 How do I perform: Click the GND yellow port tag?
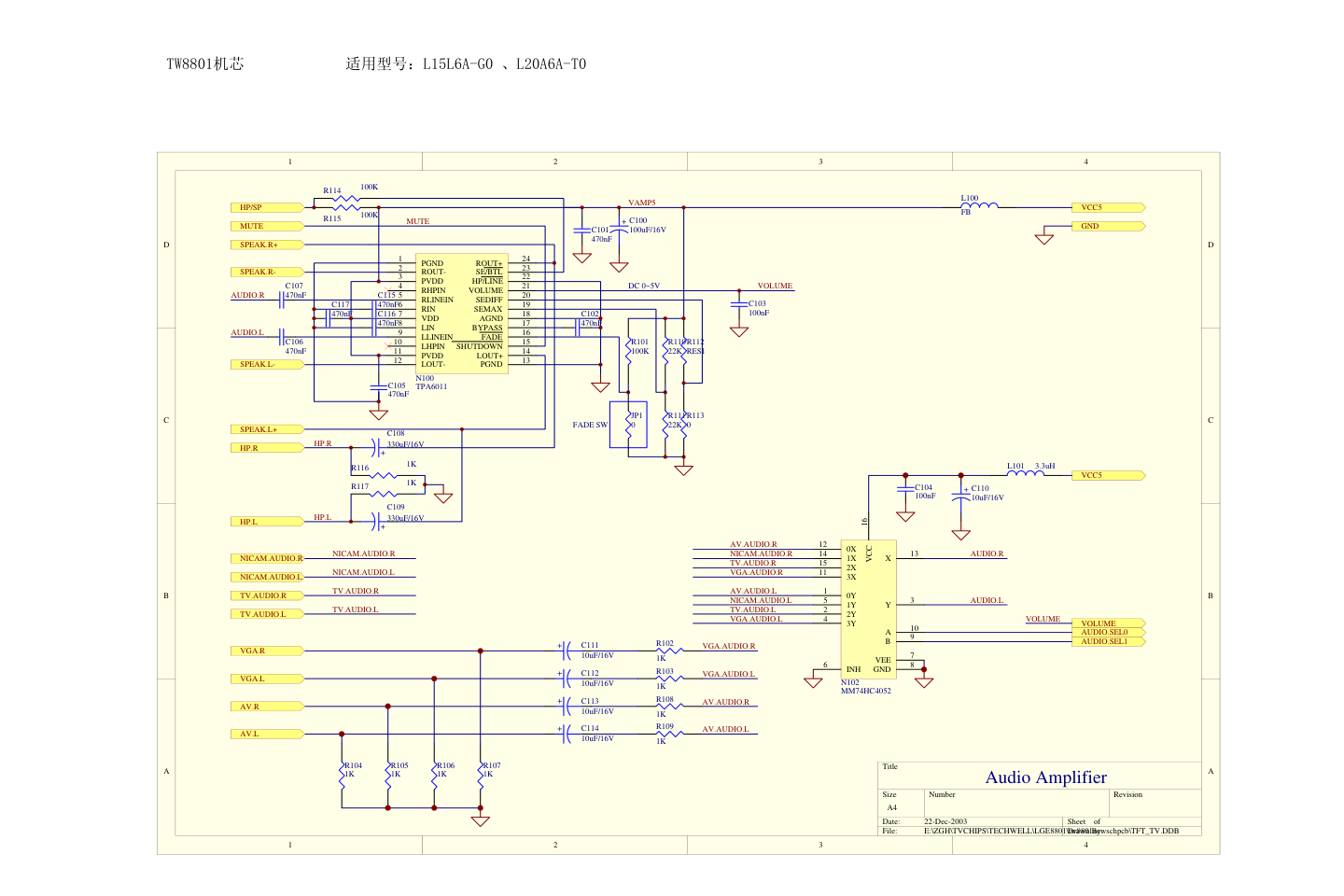pyautogui.click(x=1109, y=226)
